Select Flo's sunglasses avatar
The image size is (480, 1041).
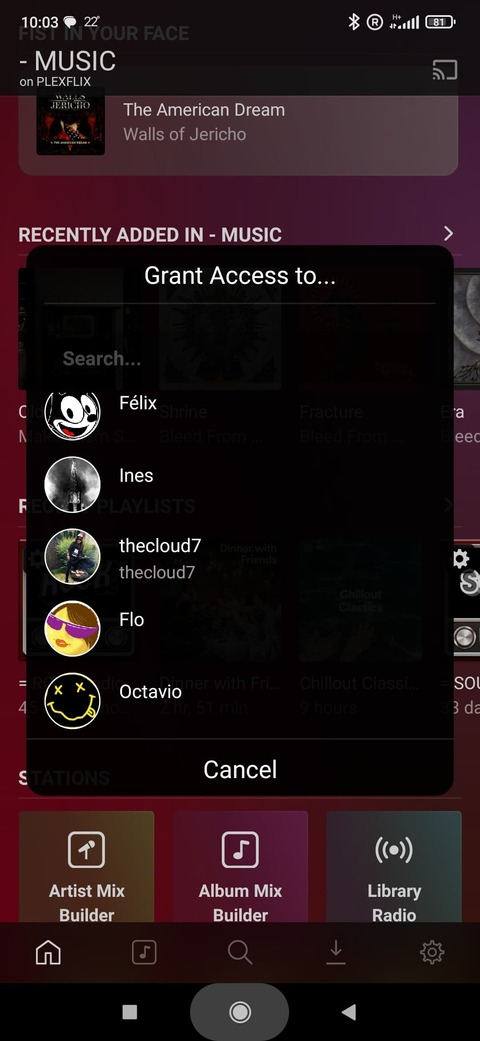pyautogui.click(x=72, y=628)
